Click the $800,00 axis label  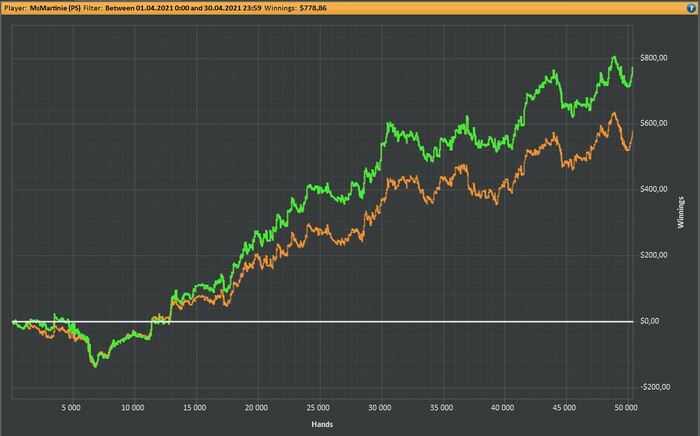[x=654, y=58]
